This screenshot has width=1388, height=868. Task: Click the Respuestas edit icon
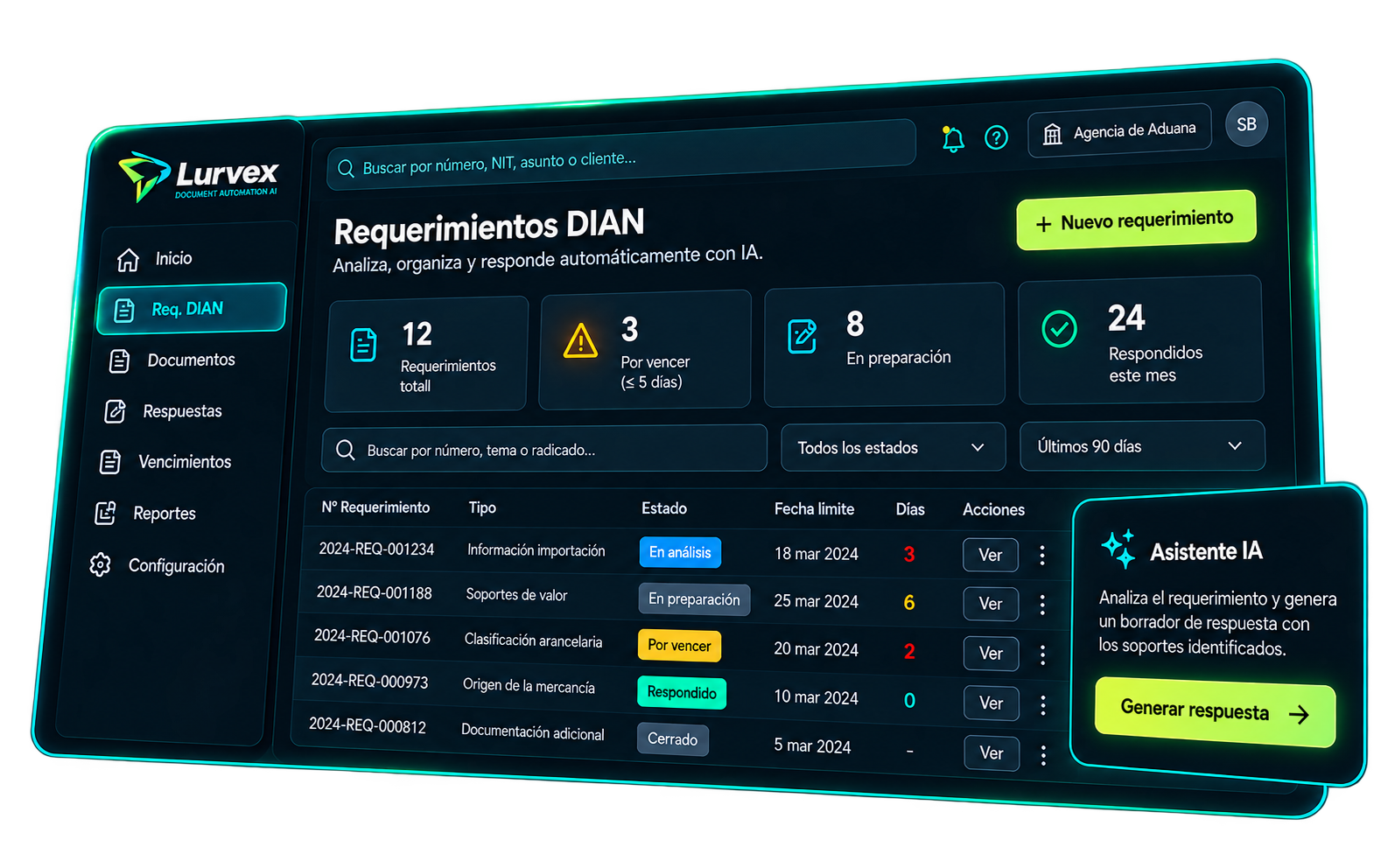coord(115,411)
